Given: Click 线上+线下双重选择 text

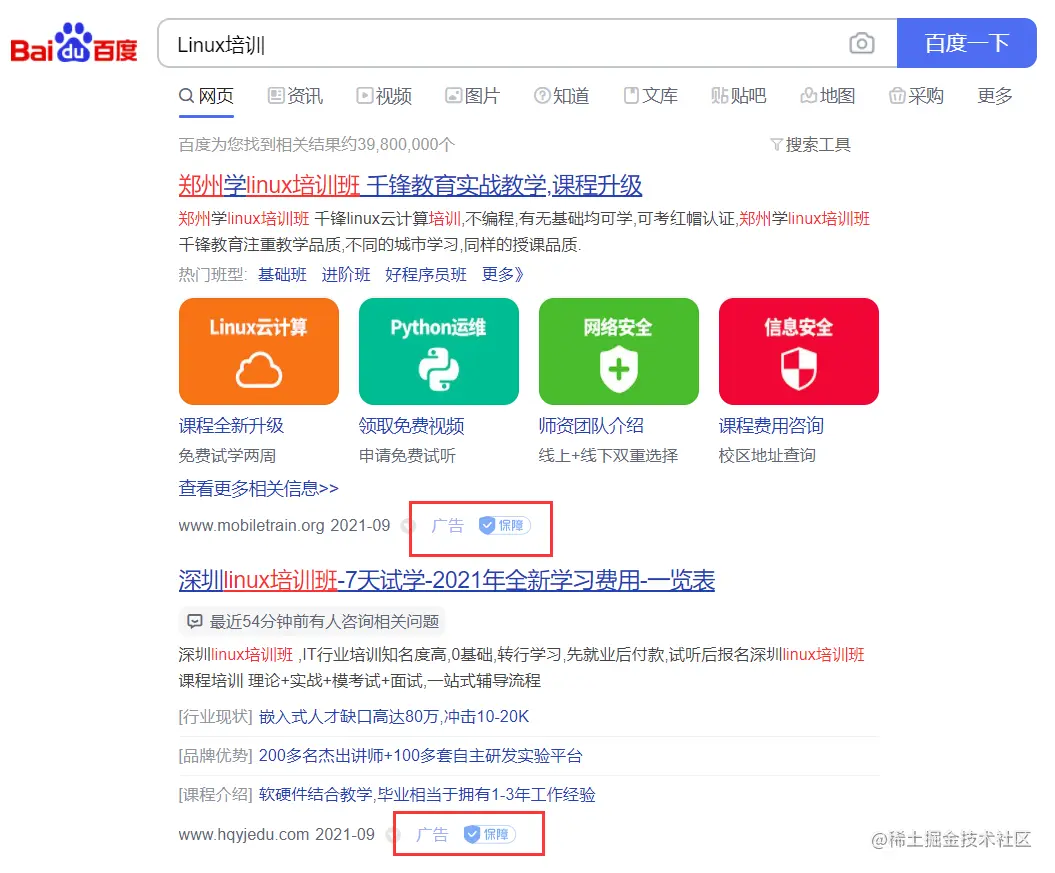Looking at the screenshot, I should coord(608,455).
